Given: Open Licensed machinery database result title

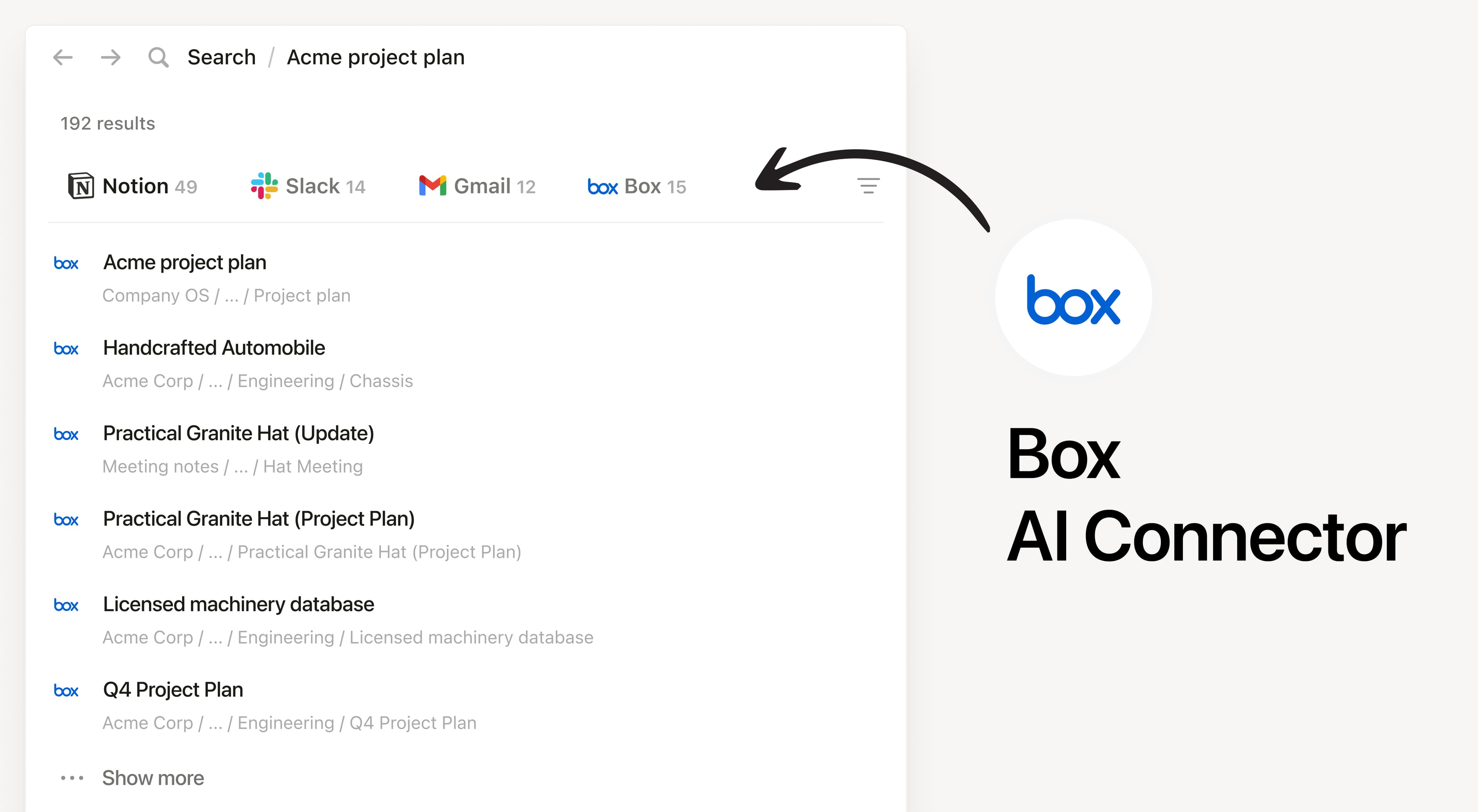Looking at the screenshot, I should 239,604.
